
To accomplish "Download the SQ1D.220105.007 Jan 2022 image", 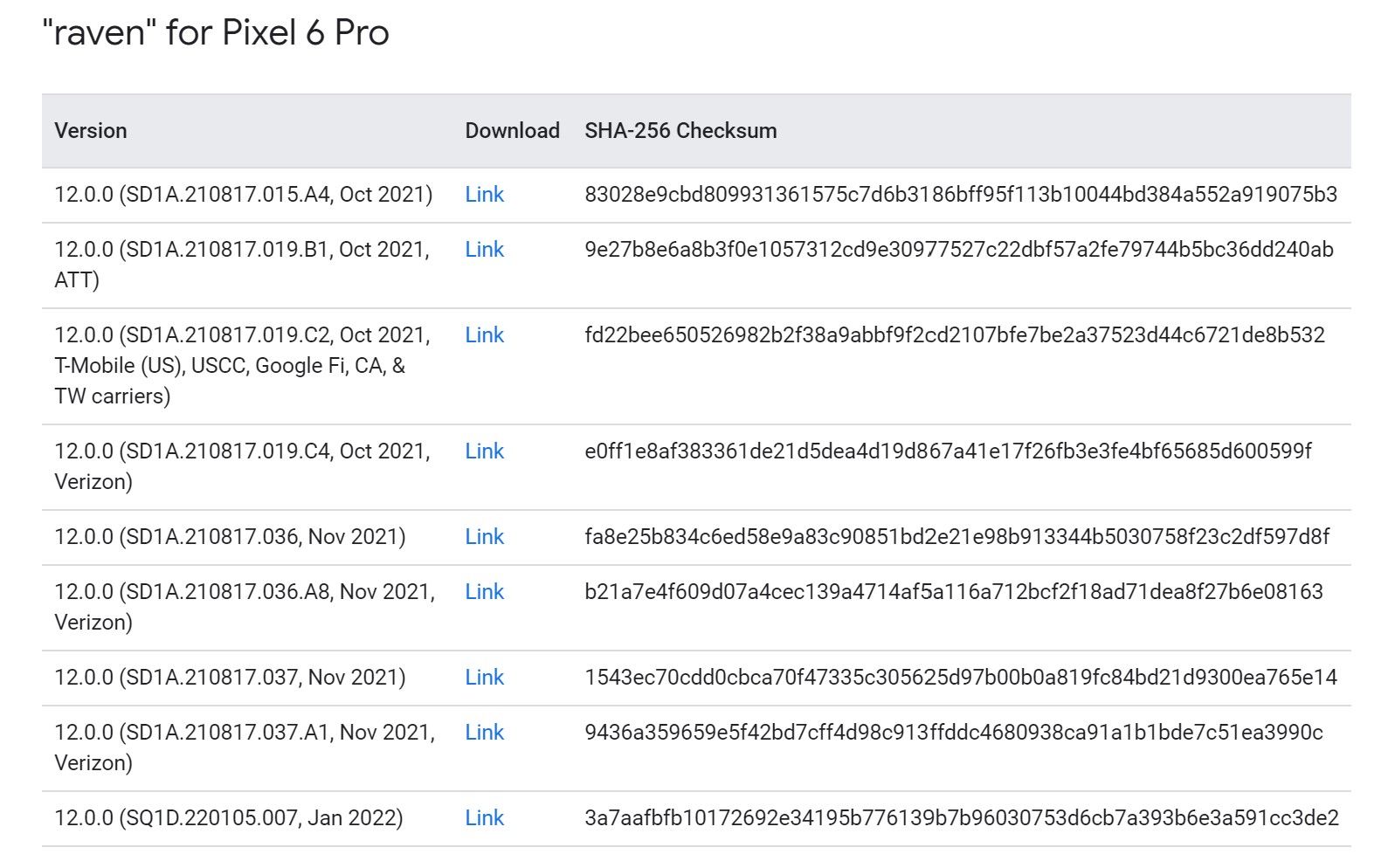I will pos(484,818).
